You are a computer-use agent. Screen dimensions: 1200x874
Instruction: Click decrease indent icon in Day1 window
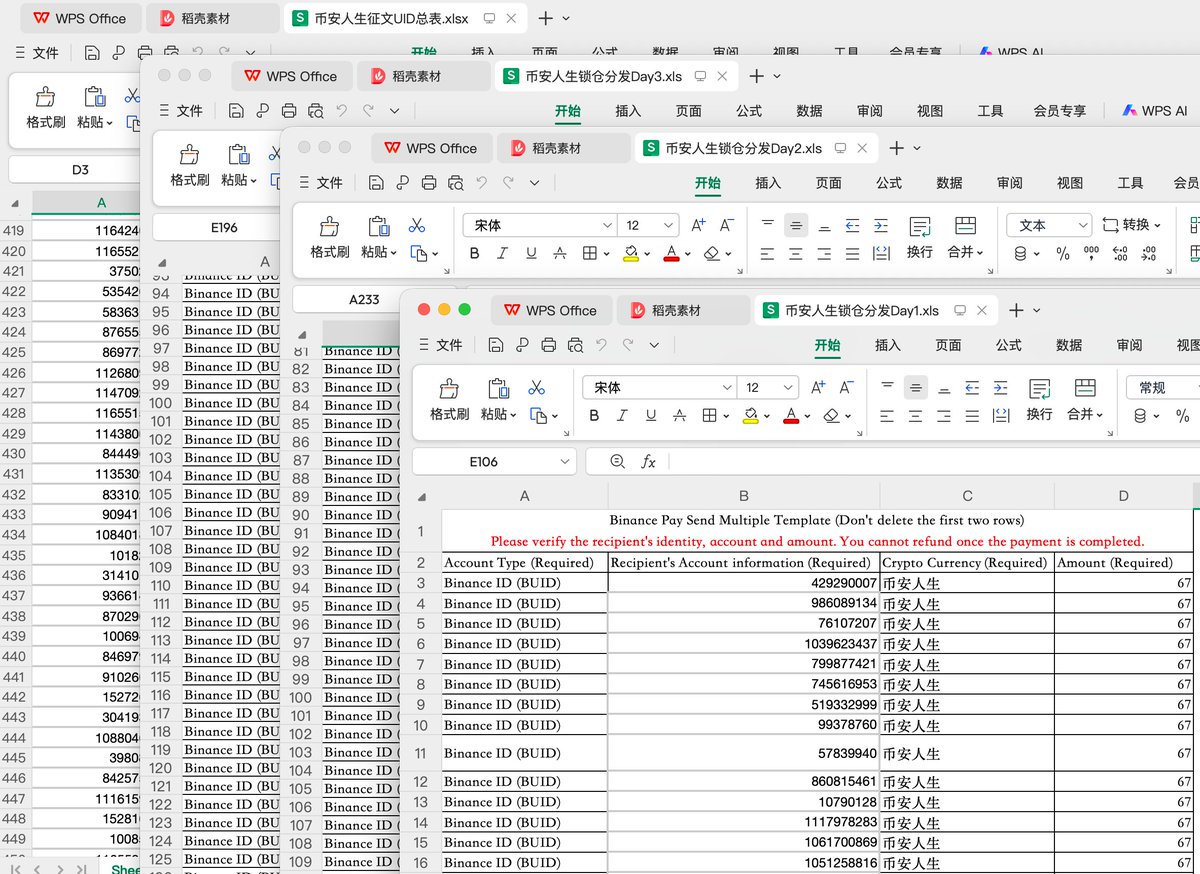click(x=972, y=387)
